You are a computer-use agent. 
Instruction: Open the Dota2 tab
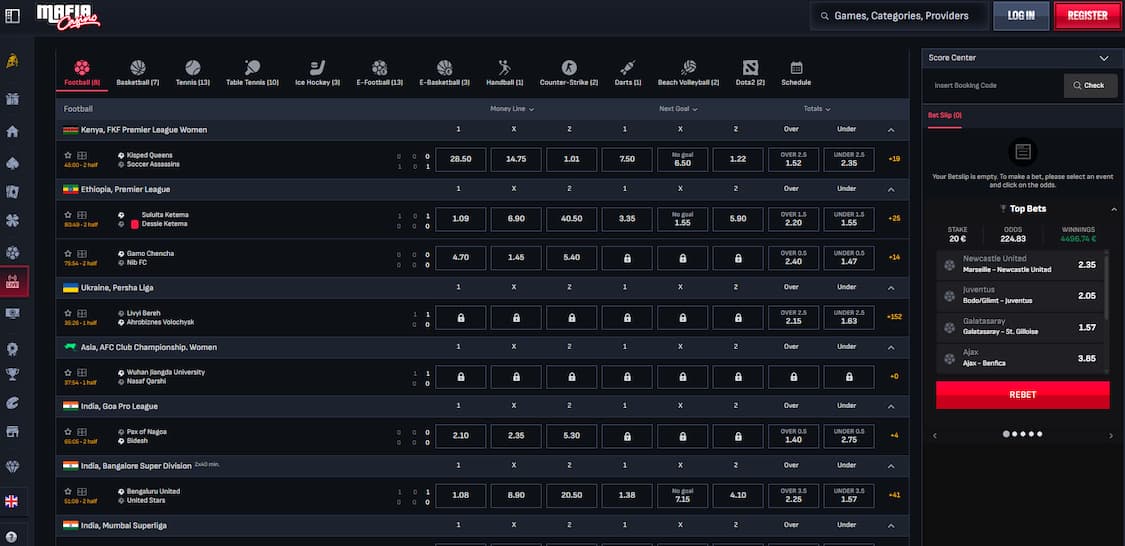[x=750, y=73]
